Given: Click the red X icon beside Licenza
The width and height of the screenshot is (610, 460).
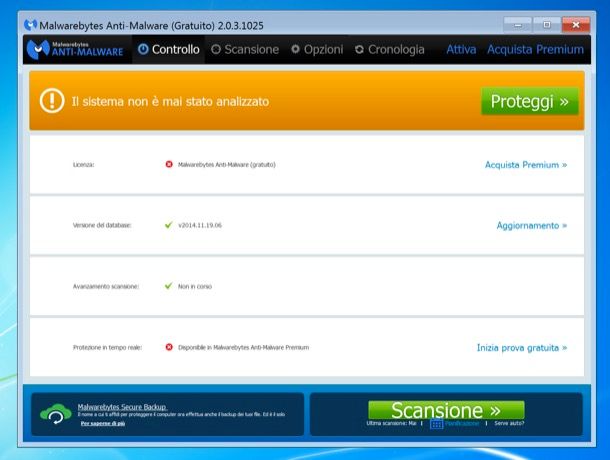Looking at the screenshot, I should 169,164.
